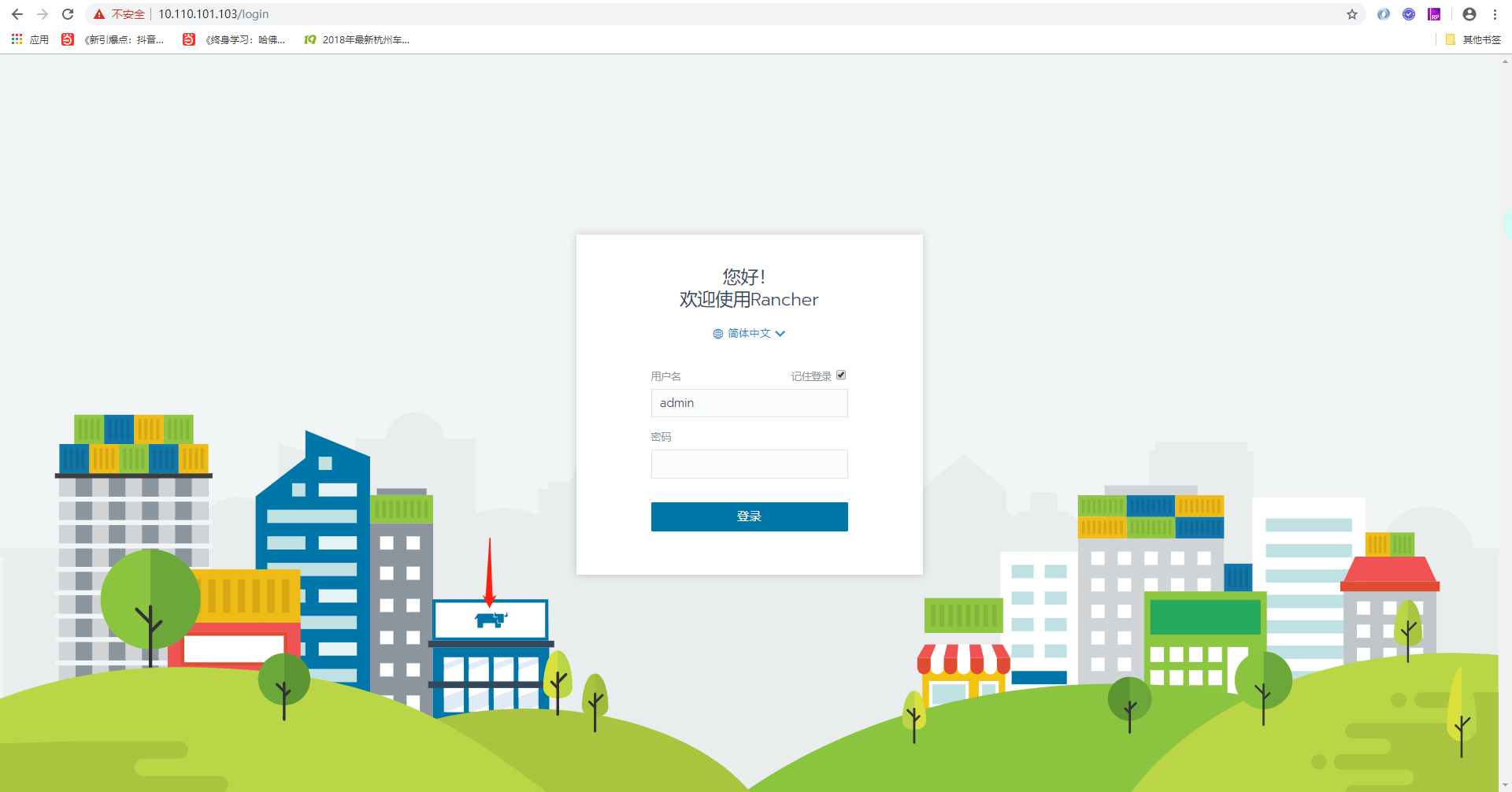Image resolution: width=1512 pixels, height=792 pixels.
Task: Open the 2018年最新杭州车... bookmark
Action: (357, 39)
